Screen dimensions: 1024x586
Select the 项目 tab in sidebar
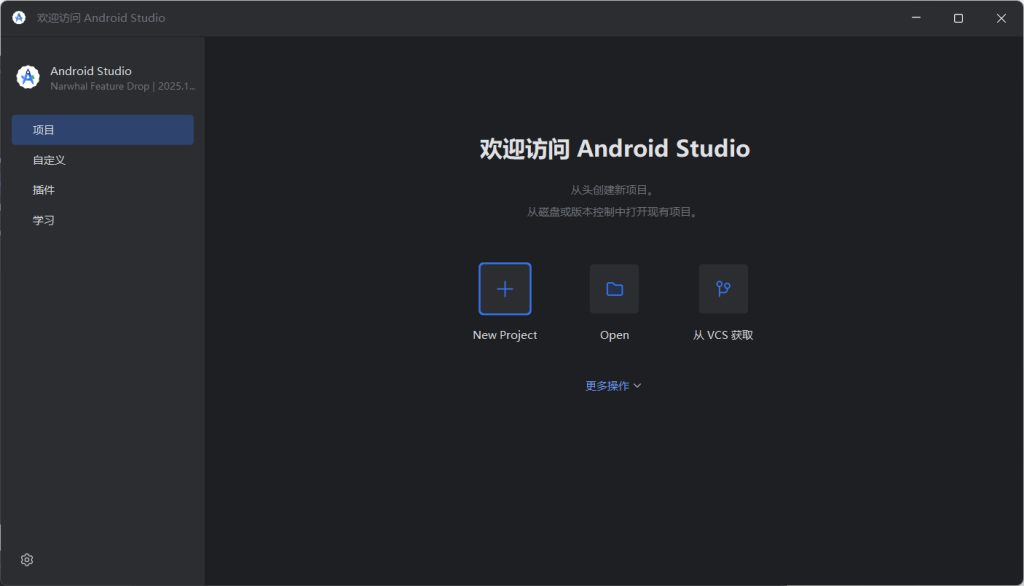(103, 130)
